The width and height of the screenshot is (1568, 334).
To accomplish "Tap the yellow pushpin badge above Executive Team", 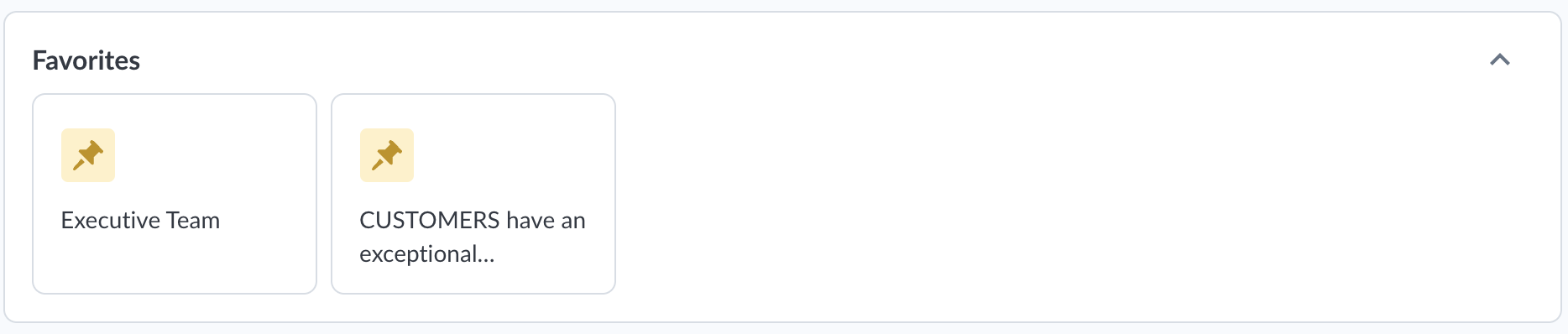I will click(x=88, y=155).
